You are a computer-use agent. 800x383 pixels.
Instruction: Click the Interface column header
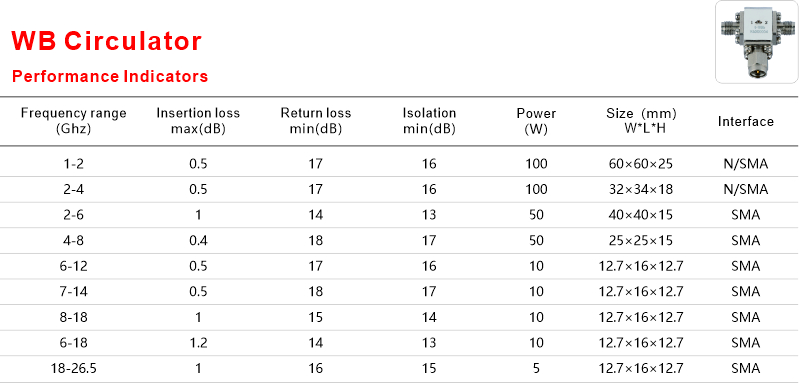coord(745,121)
